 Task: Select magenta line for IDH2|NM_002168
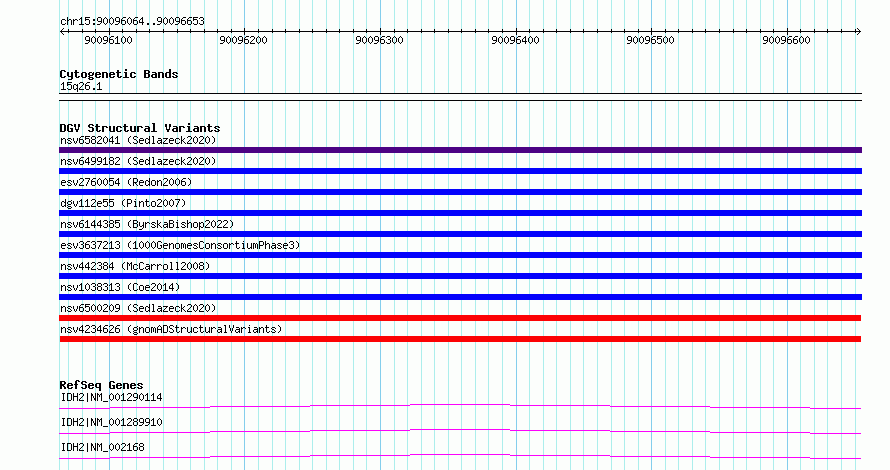pyautogui.click(x=460, y=456)
